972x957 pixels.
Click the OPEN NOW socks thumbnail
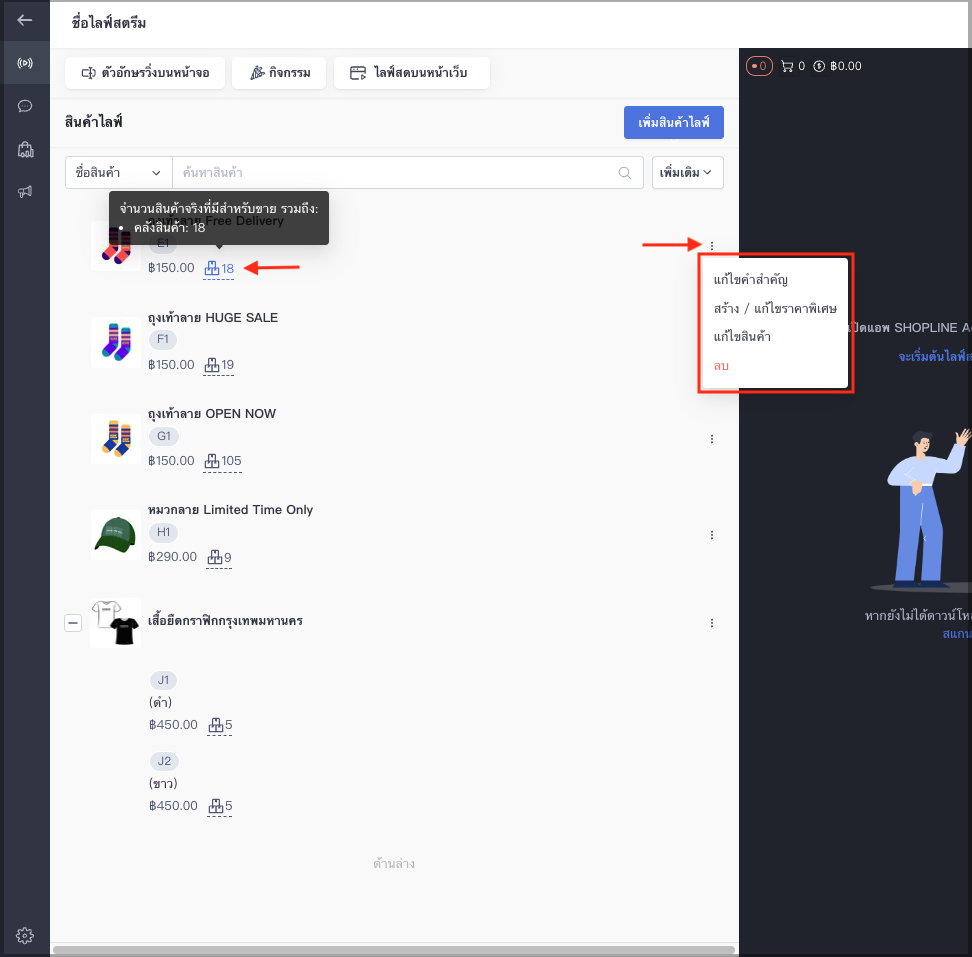116,439
